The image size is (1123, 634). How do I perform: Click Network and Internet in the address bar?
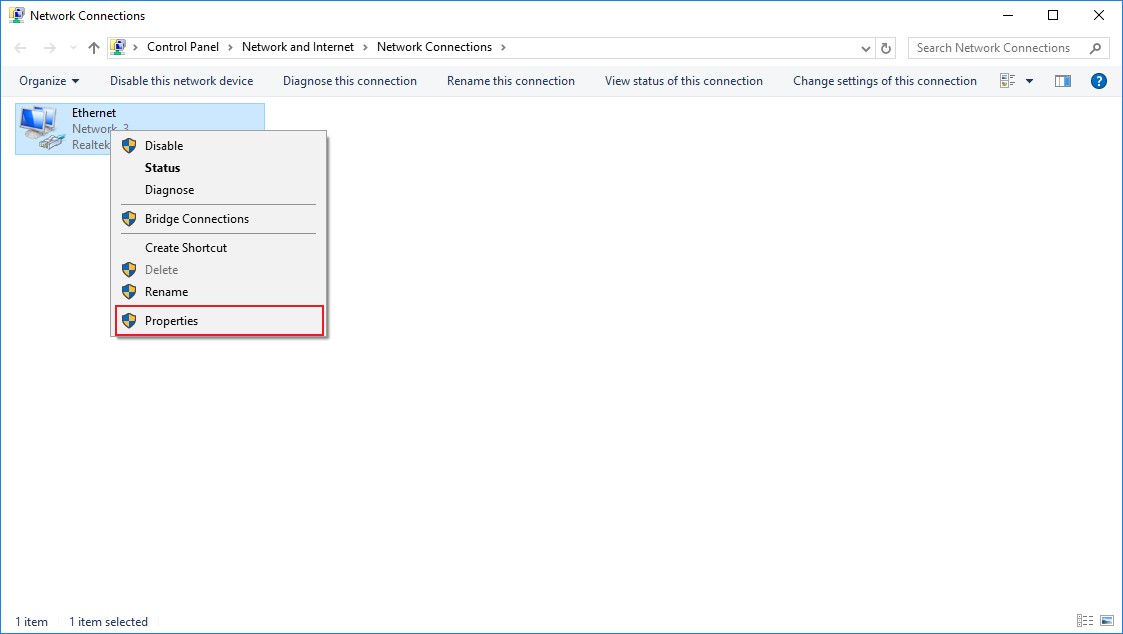pyautogui.click(x=298, y=46)
